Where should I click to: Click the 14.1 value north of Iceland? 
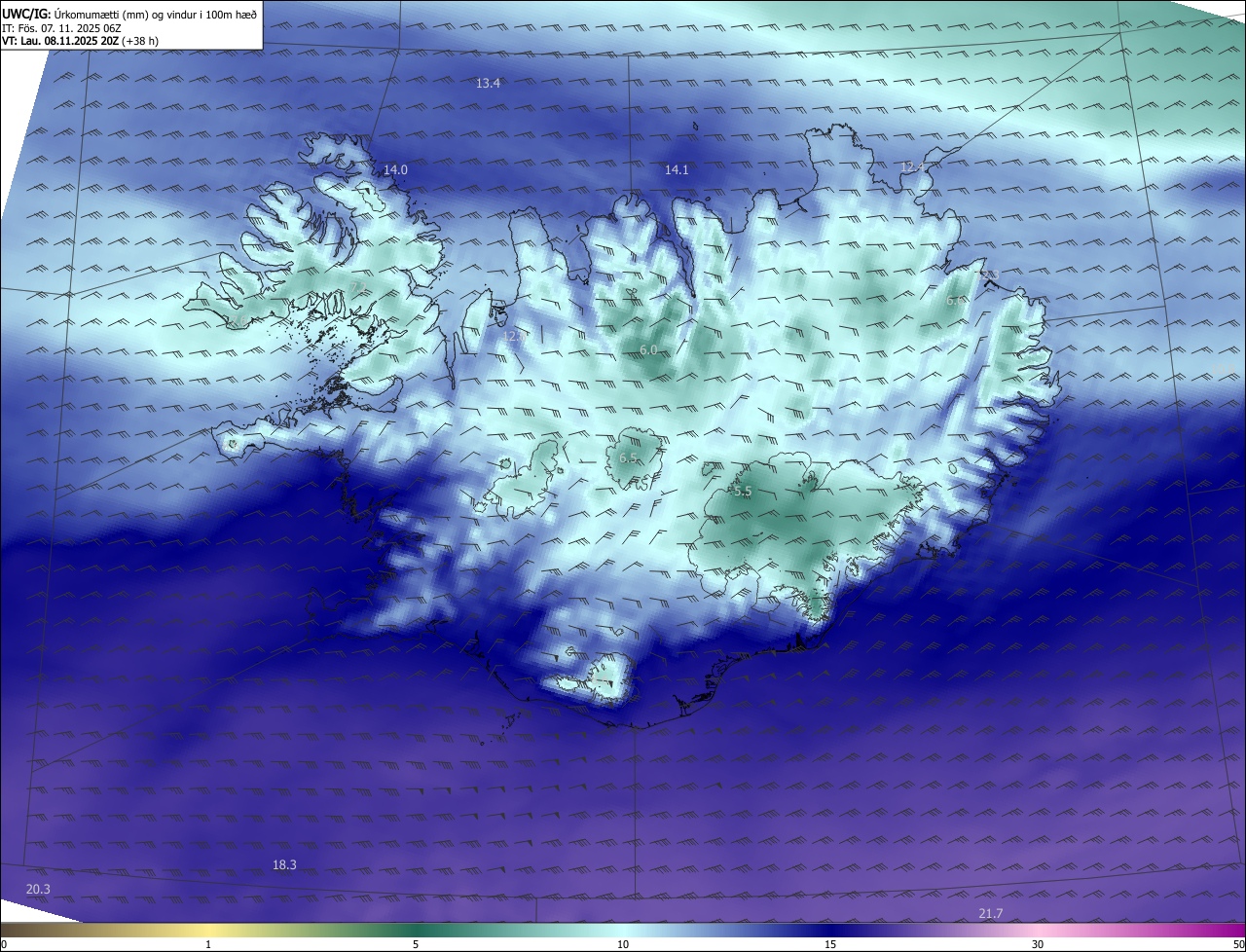click(x=677, y=169)
